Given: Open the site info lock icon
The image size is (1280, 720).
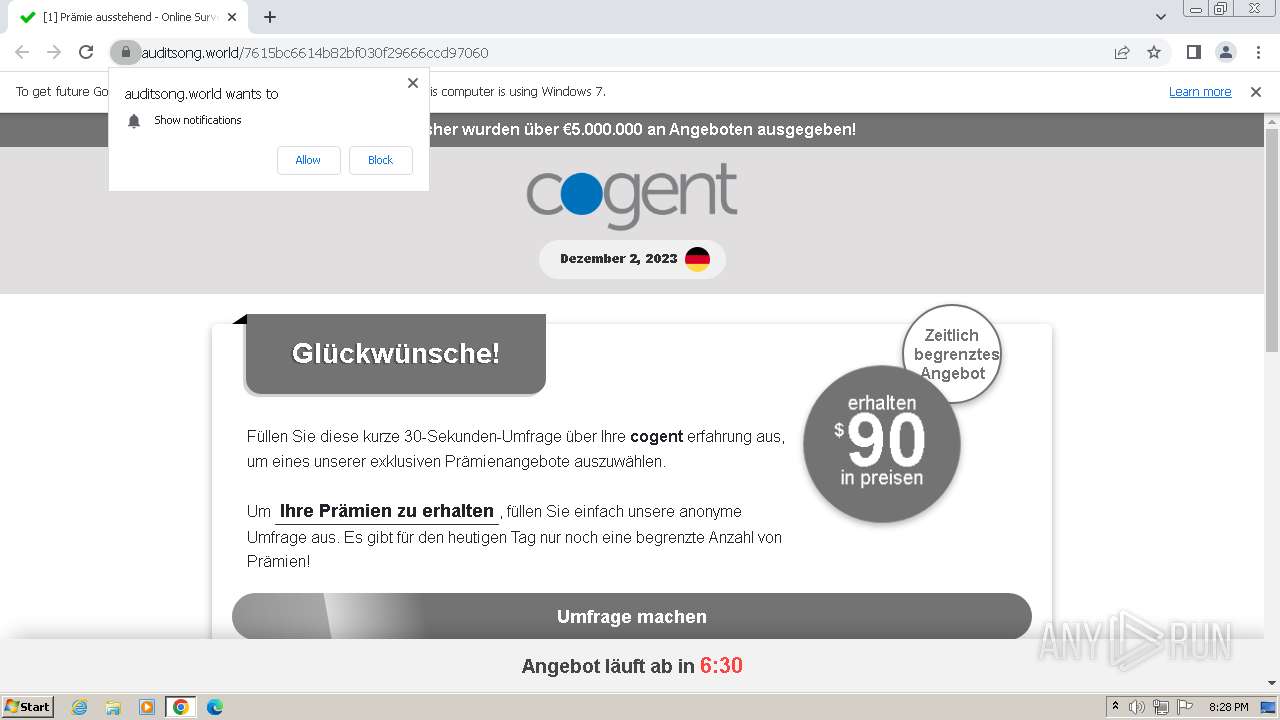Looking at the screenshot, I should (x=125, y=52).
